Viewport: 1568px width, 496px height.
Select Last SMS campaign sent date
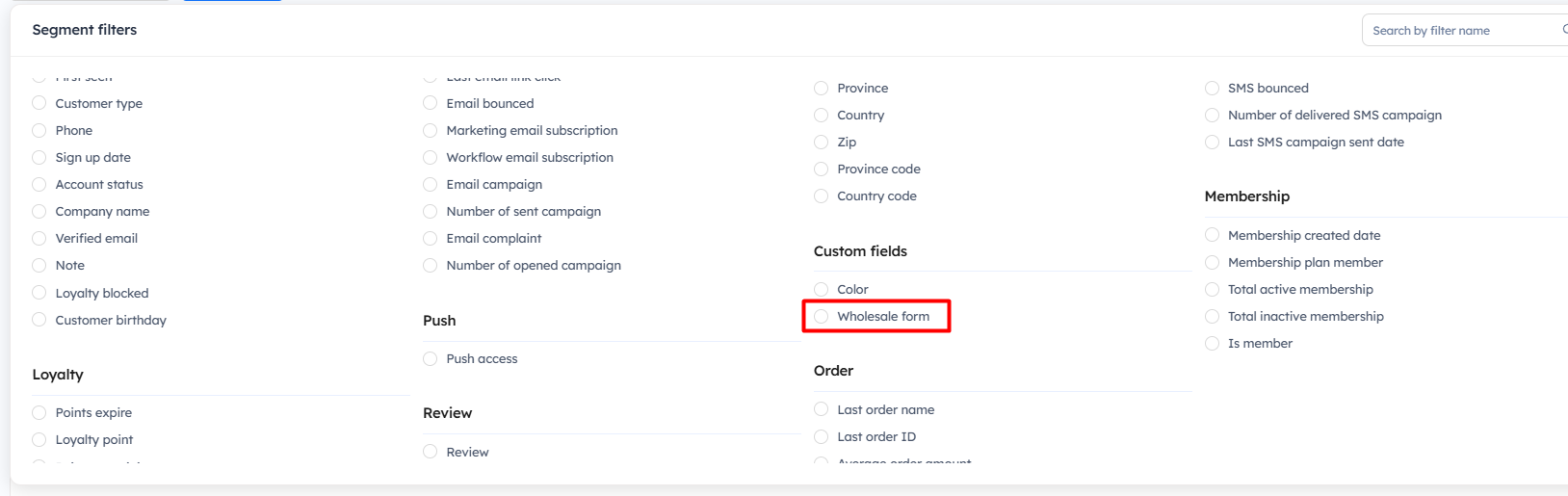[x=1213, y=143]
